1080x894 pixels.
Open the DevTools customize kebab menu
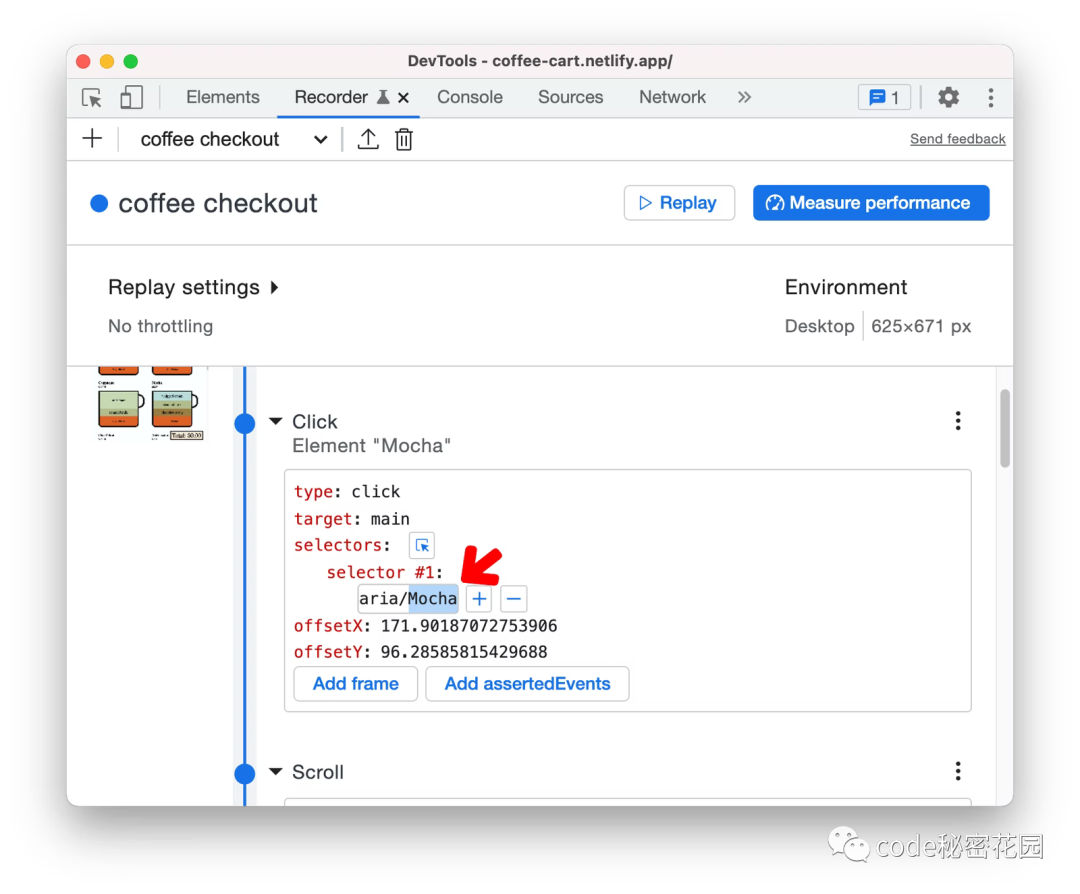990,97
